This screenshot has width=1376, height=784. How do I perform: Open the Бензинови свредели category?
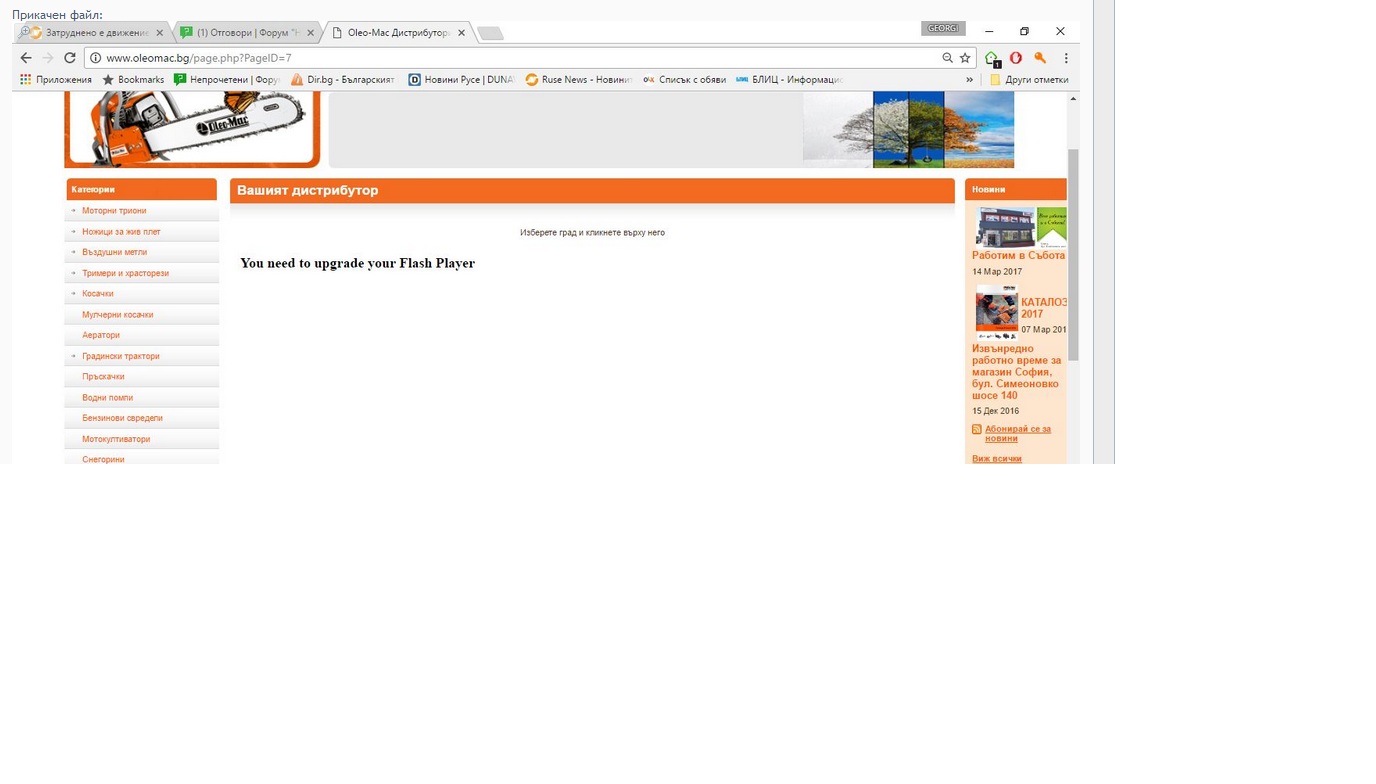point(122,418)
